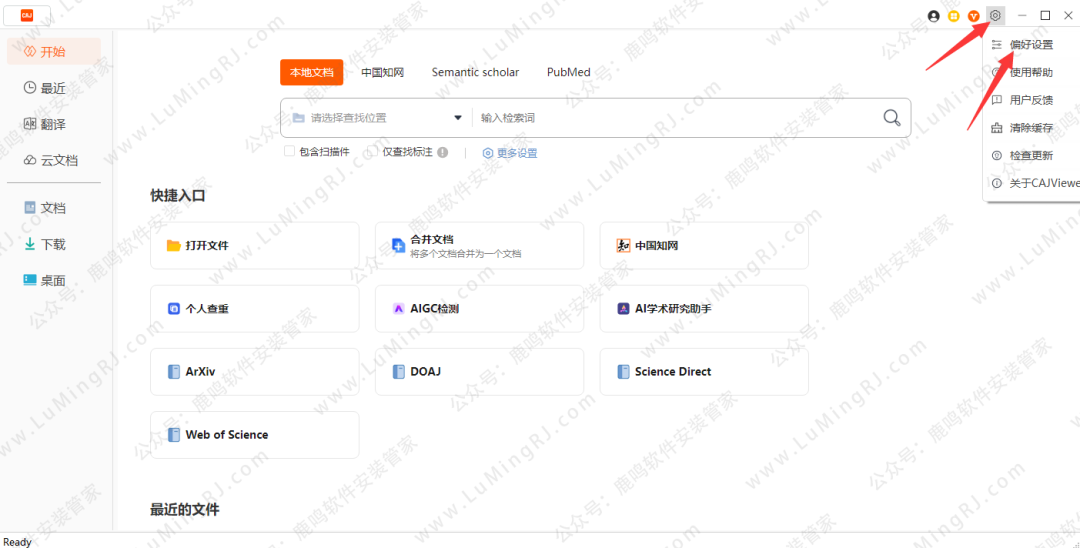
Task: Click the Web of Science shortcut
Action: (254, 435)
